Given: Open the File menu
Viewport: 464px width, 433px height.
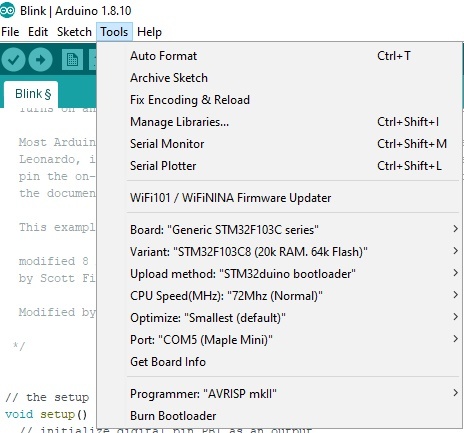Looking at the screenshot, I should (10, 32).
